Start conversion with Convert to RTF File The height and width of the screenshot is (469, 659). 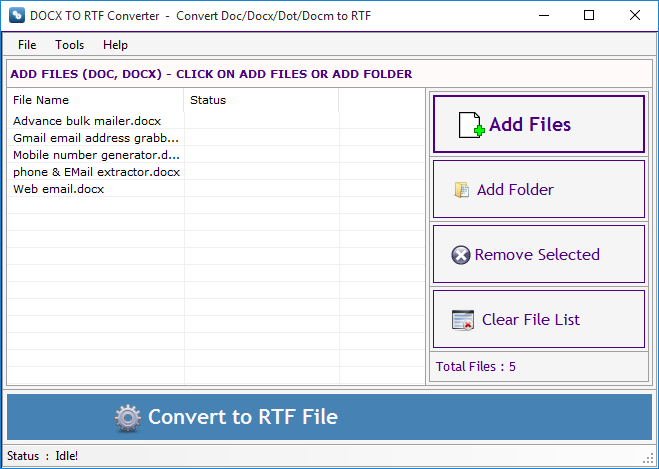click(x=330, y=417)
